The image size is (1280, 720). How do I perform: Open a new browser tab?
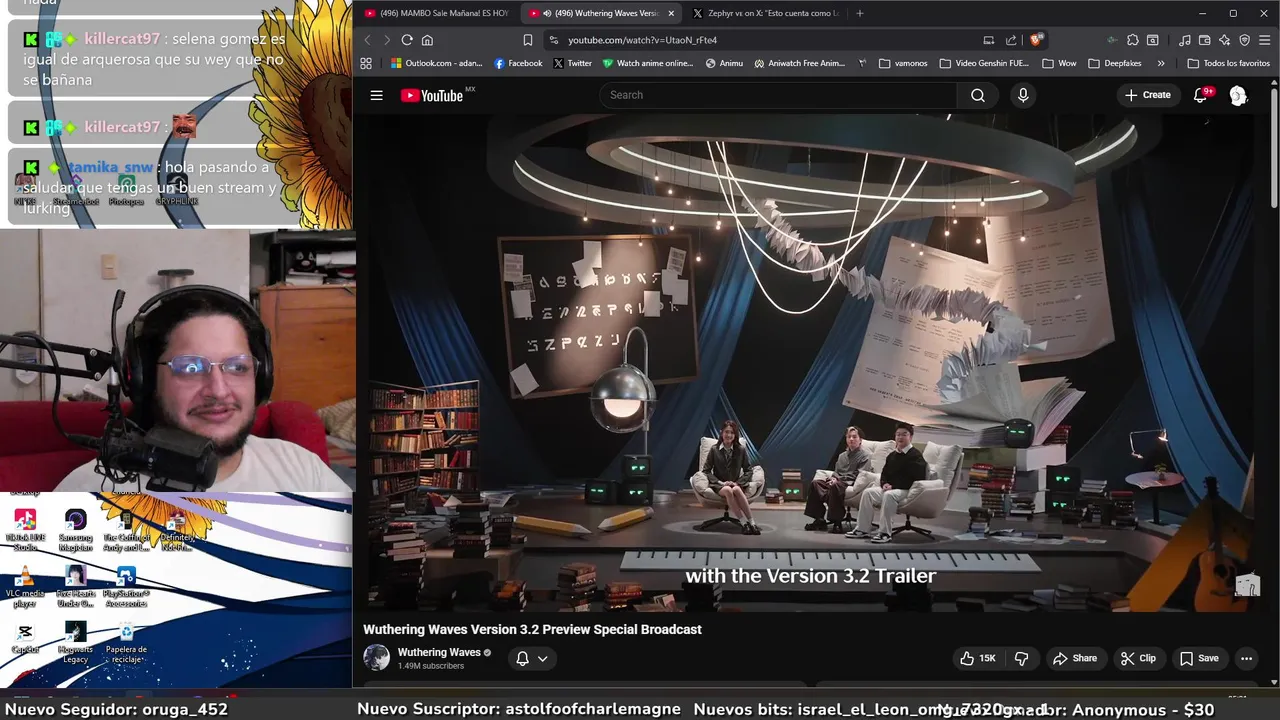pyautogui.click(x=860, y=13)
